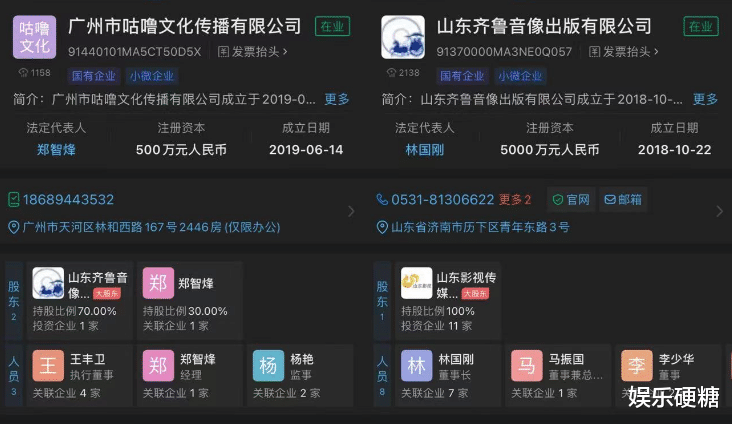
Task: Open legal representative 郑智烽 link
Action: click(56, 150)
